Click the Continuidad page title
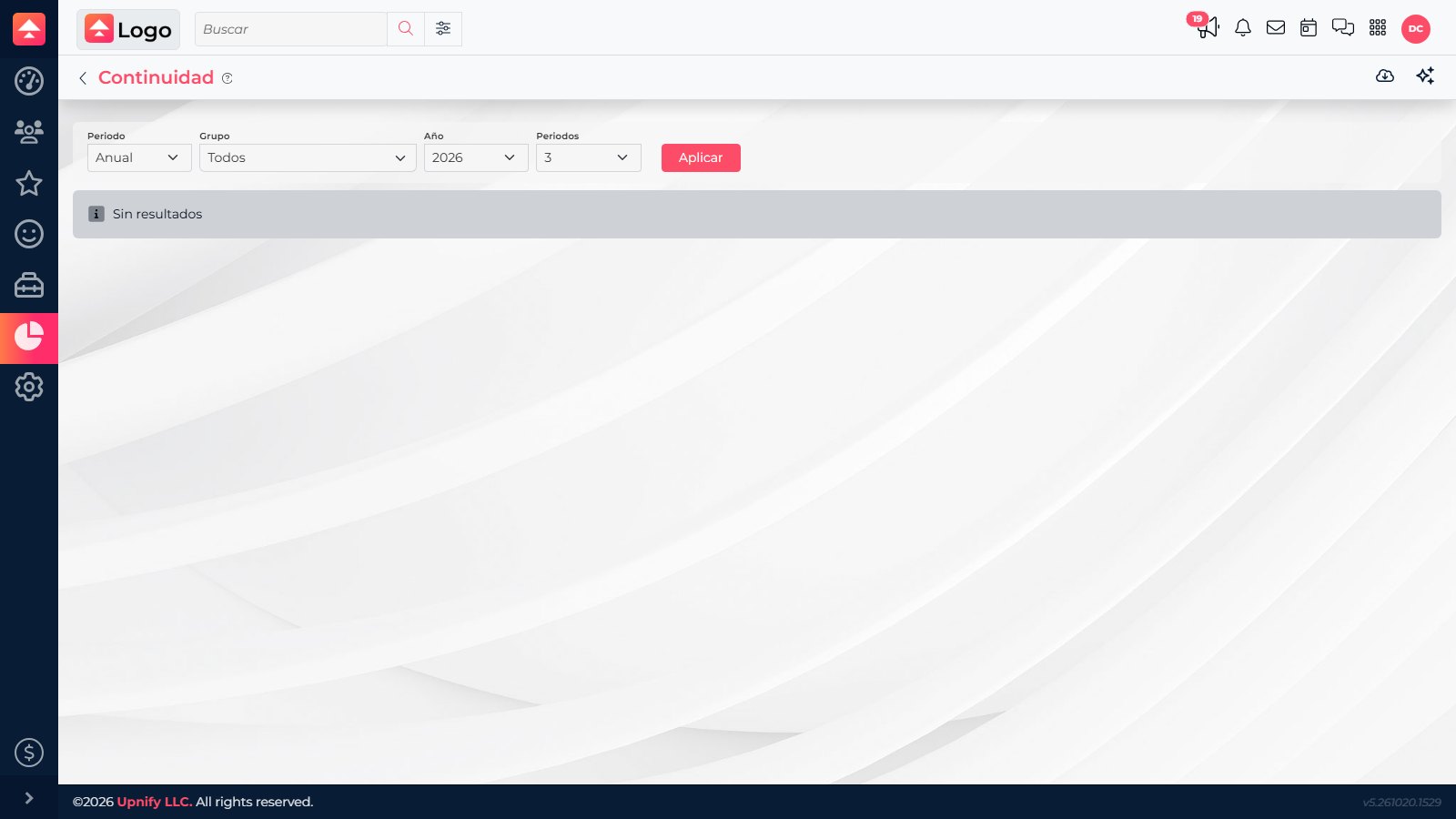 (156, 77)
